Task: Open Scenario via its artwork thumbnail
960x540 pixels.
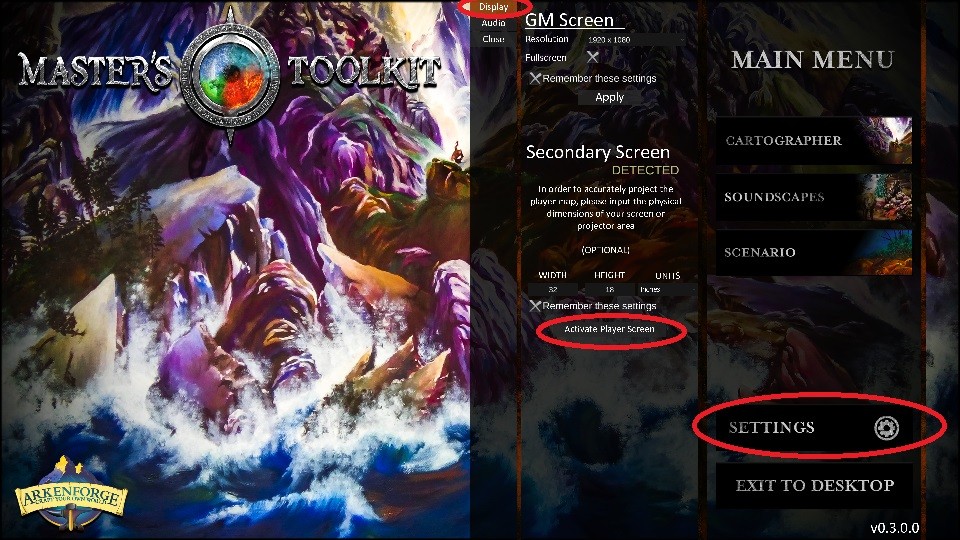Action: tap(883, 252)
